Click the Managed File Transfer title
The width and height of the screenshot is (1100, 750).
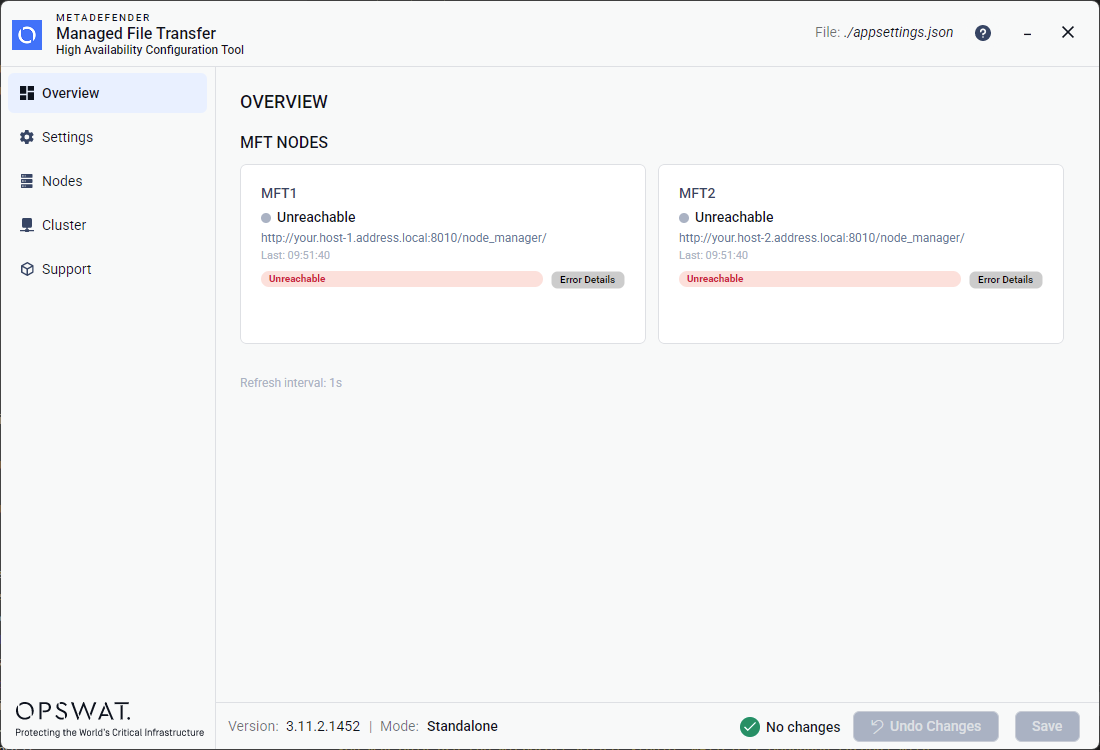pyautogui.click(x=136, y=33)
